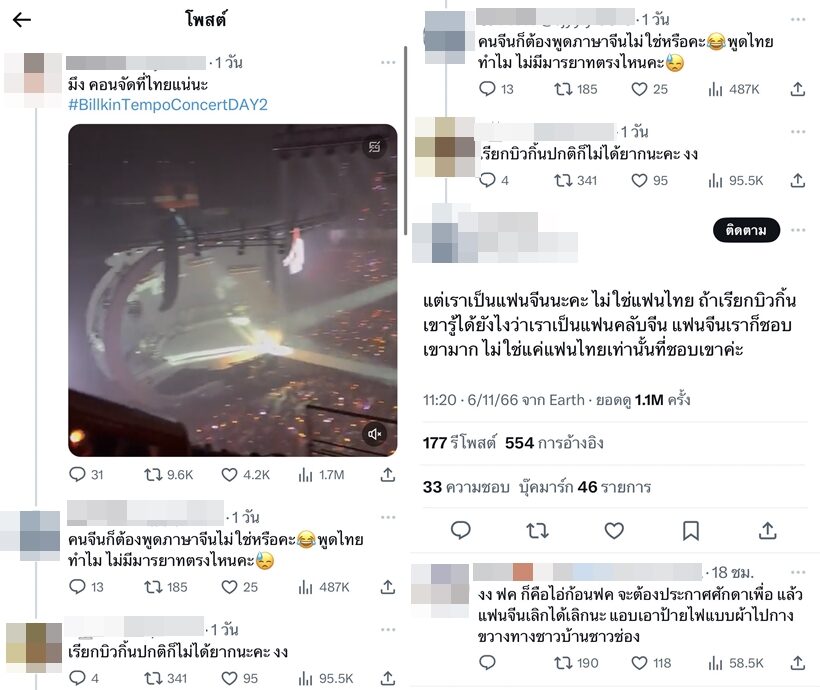
Task: Bookmark the focused tweet
Action: [x=691, y=530]
